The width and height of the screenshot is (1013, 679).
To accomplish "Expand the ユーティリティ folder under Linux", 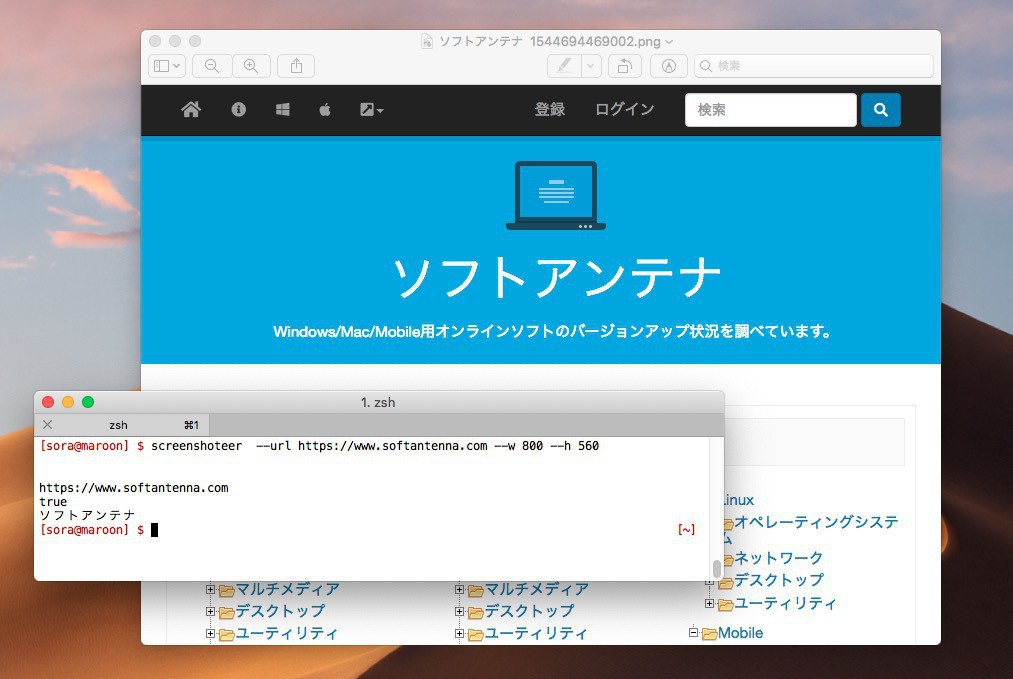I will (709, 603).
